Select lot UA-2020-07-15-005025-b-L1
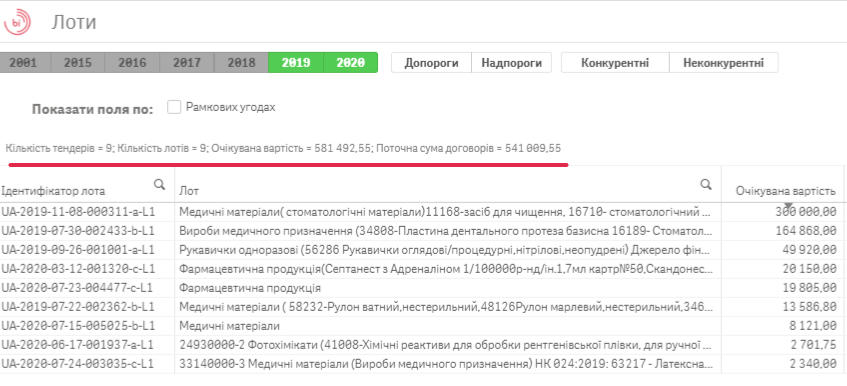The height and width of the screenshot is (386, 847). pyautogui.click(x=78, y=326)
